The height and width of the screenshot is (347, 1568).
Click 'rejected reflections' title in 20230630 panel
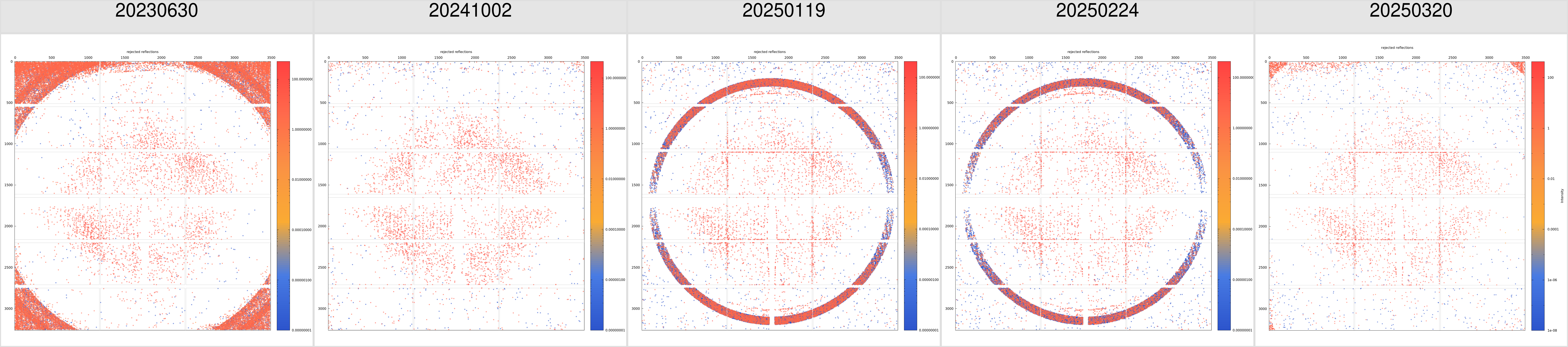pos(142,52)
